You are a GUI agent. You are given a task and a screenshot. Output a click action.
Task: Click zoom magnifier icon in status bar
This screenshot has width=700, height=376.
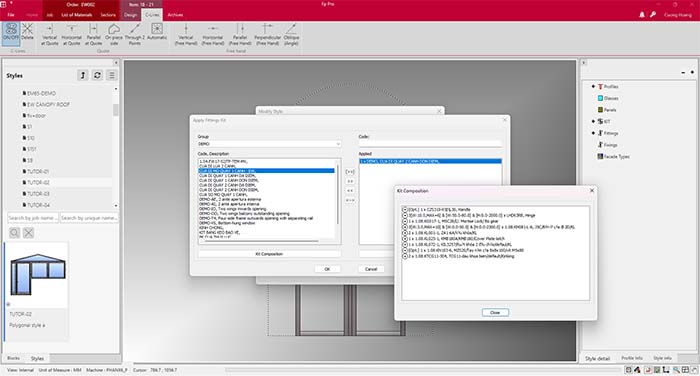coord(676,370)
